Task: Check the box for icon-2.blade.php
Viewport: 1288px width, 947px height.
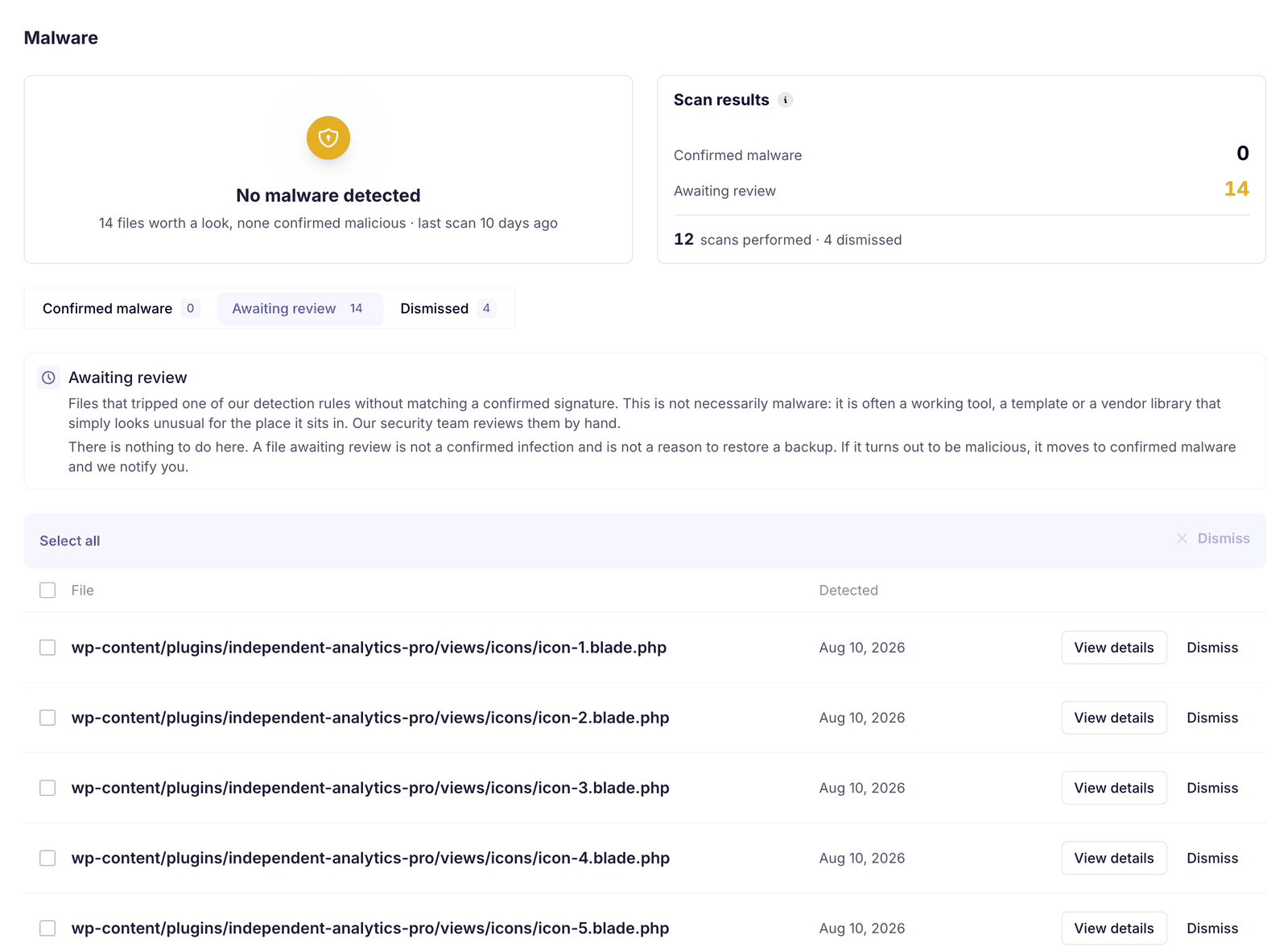Action: tap(47, 718)
